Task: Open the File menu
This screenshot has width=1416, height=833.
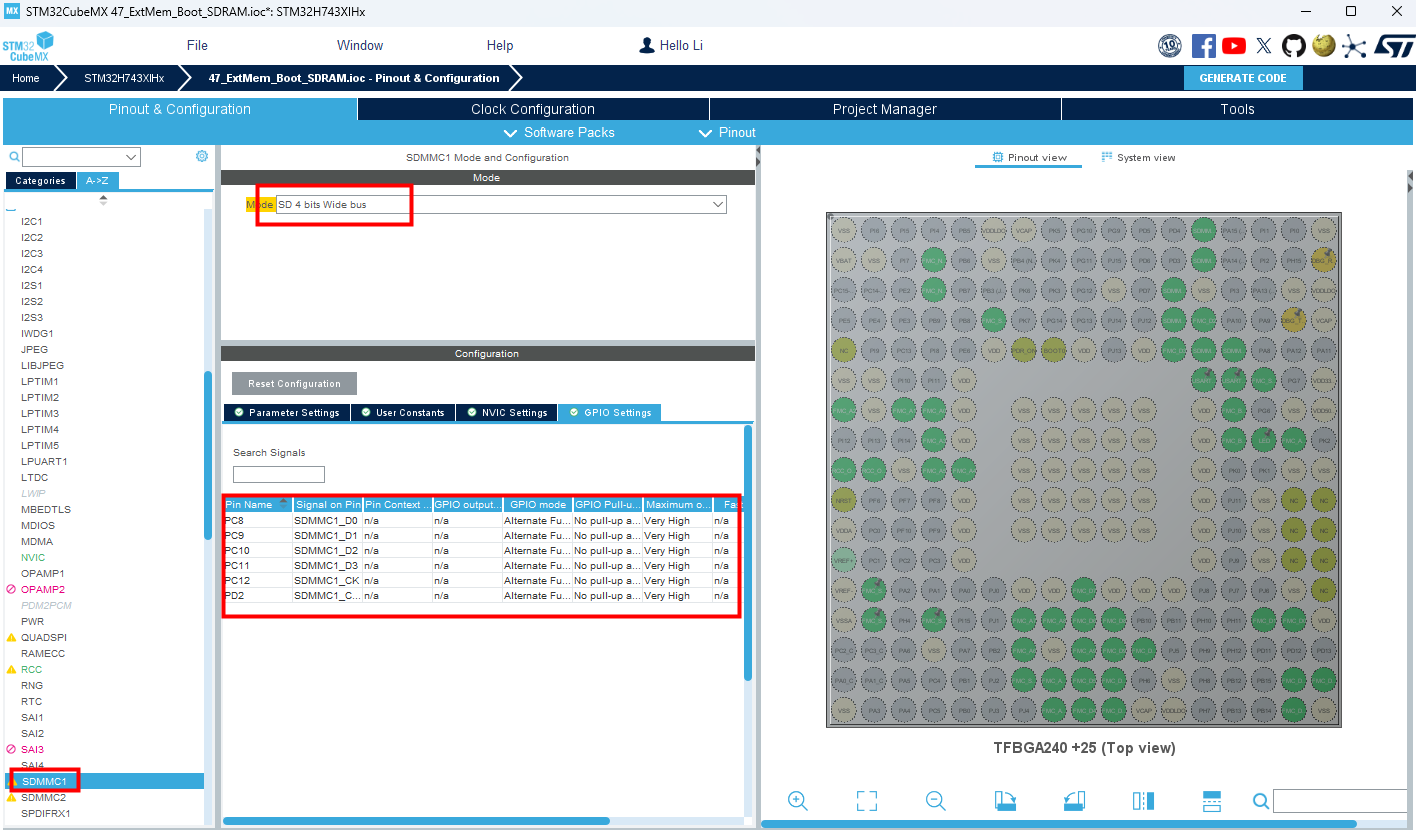Action: click(197, 45)
